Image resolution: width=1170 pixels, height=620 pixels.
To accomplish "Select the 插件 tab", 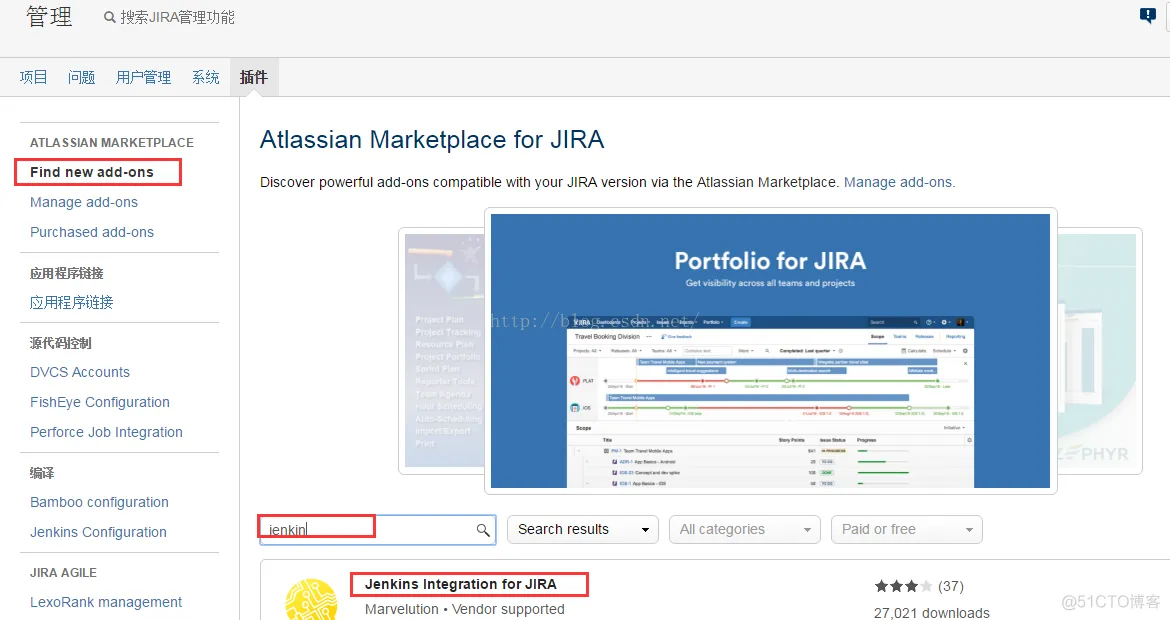I will 254,77.
